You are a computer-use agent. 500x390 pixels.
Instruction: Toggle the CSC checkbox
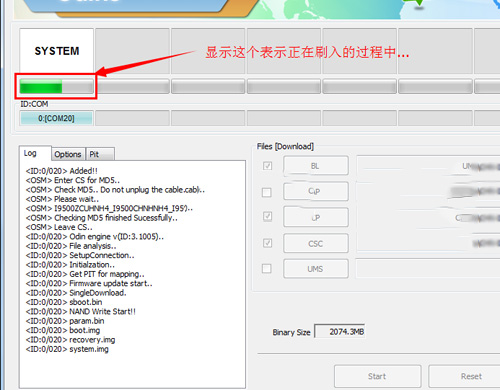pos(267,243)
